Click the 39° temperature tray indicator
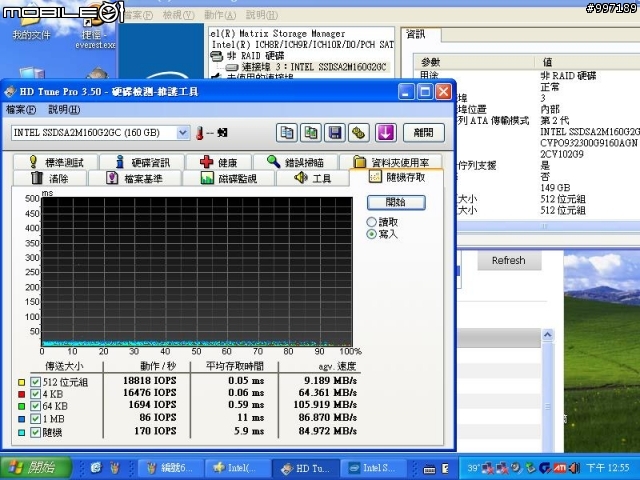The image size is (640, 480). coord(473,468)
